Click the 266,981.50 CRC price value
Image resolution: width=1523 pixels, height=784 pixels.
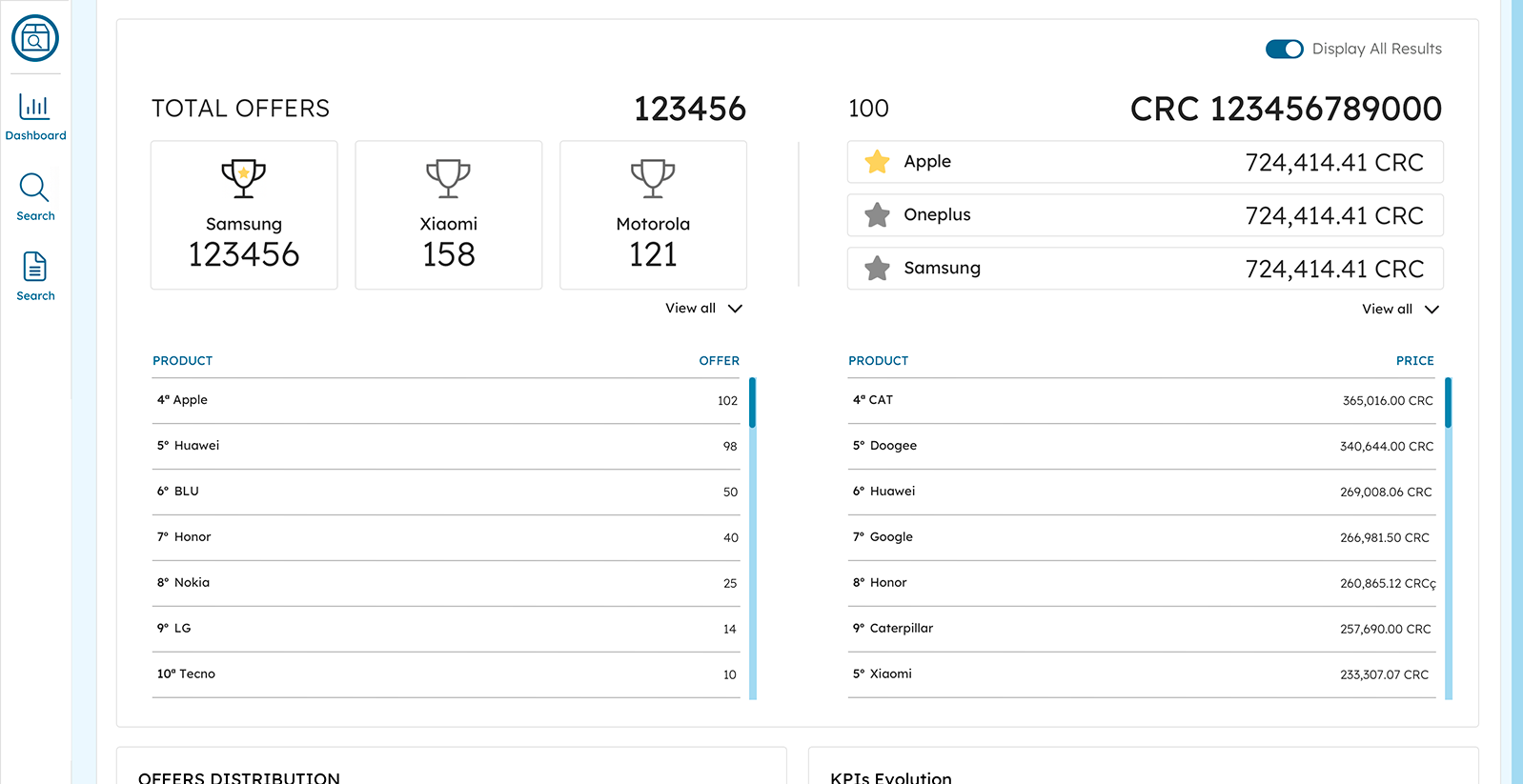point(1385,538)
